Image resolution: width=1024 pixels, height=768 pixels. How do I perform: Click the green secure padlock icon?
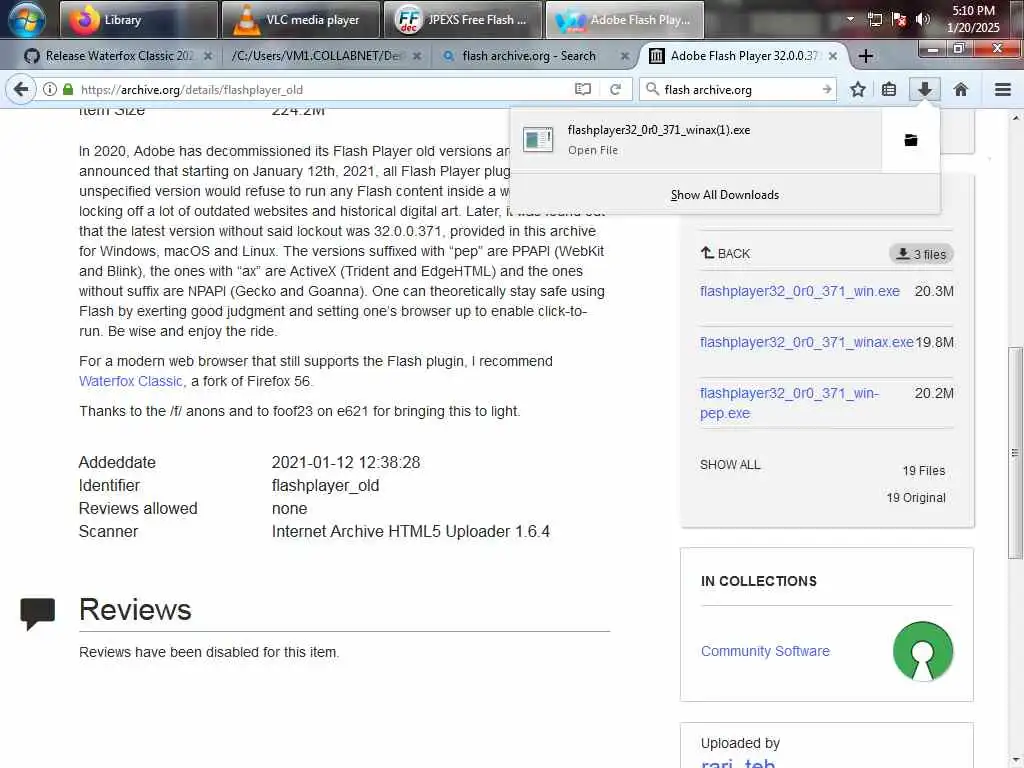[x=68, y=89]
